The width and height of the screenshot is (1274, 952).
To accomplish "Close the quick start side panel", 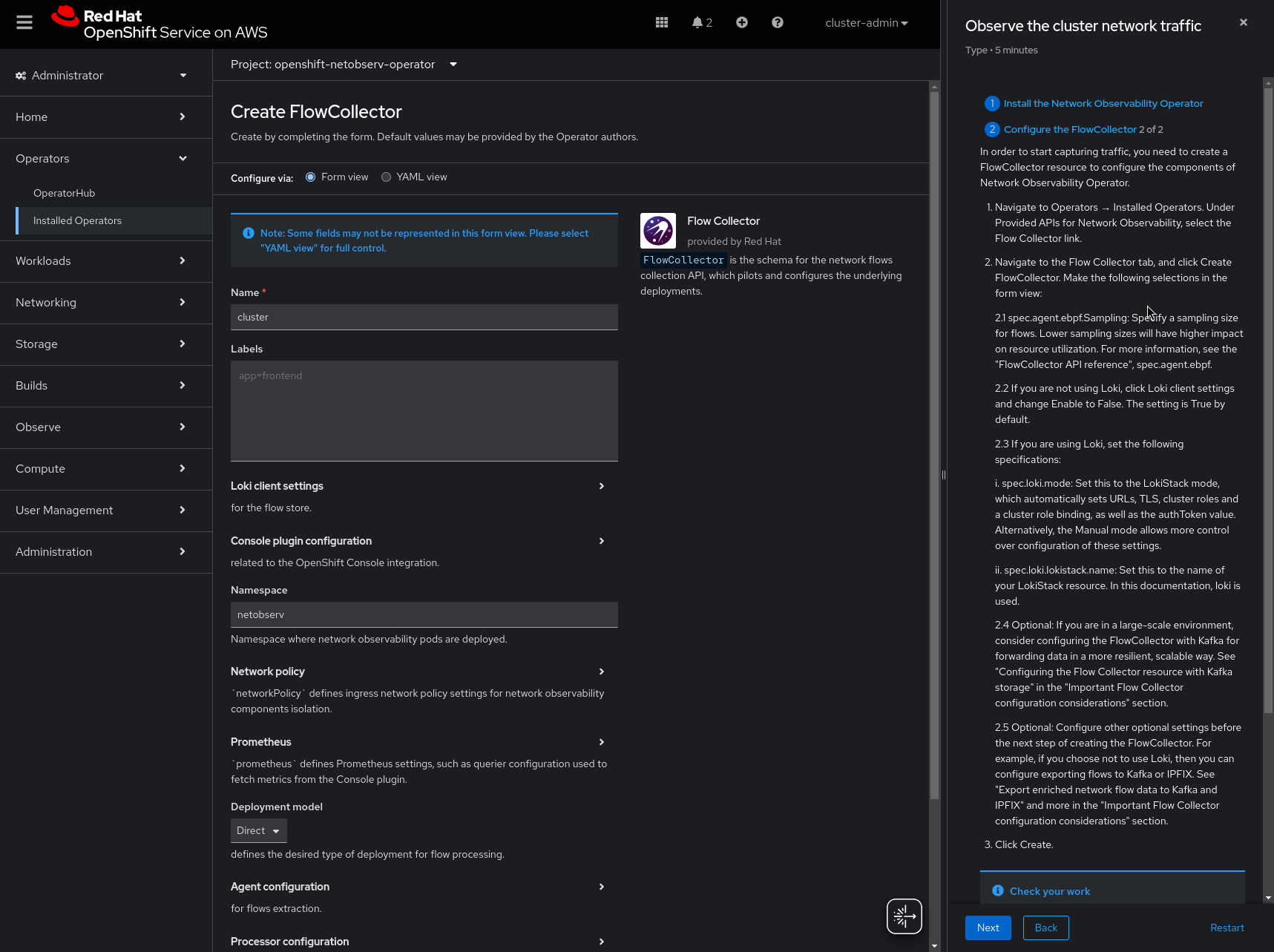I will point(1244,23).
